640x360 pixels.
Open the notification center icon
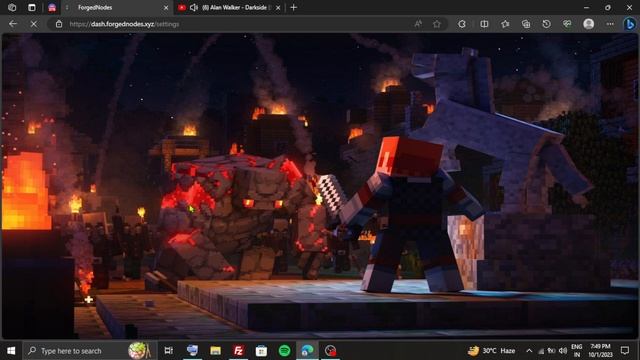pyautogui.click(x=624, y=351)
